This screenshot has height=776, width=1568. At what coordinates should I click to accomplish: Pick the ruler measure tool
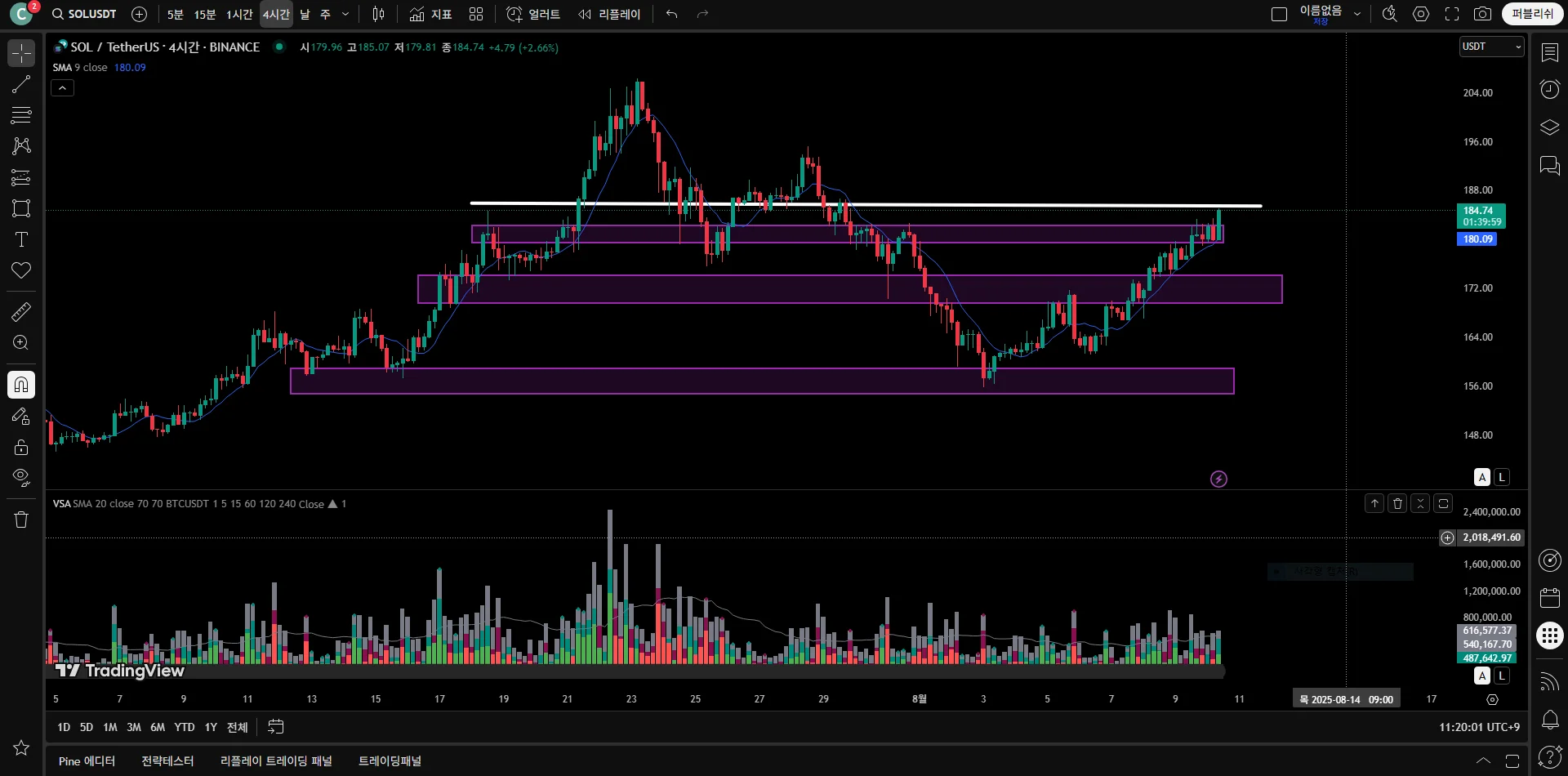(21, 312)
